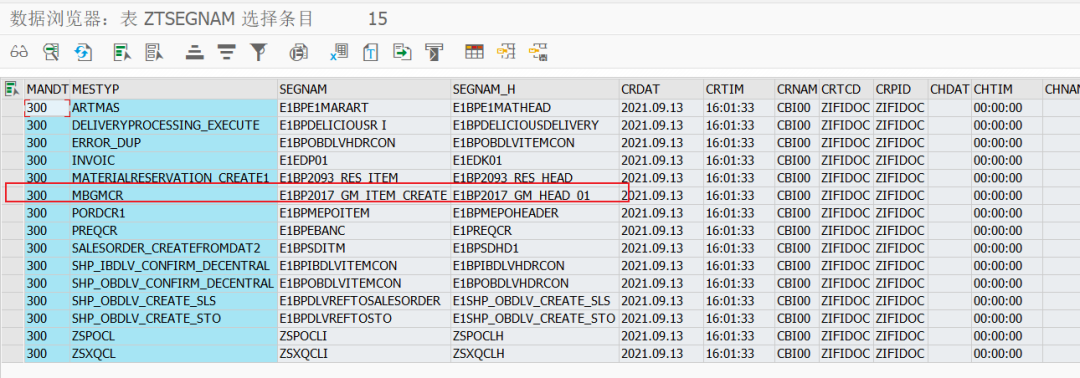Open the check table magnifier icon
Viewport: 1080px width, 378px height.
point(51,52)
